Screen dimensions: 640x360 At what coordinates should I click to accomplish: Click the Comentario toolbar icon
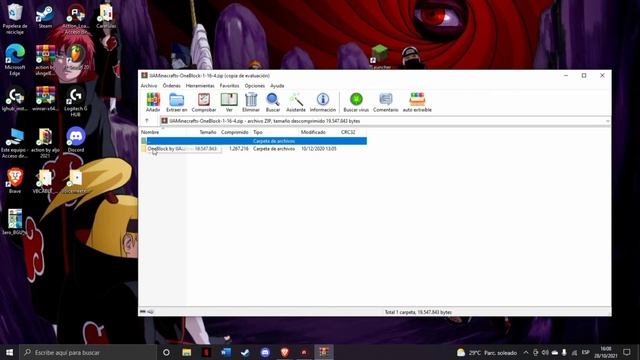(x=386, y=102)
